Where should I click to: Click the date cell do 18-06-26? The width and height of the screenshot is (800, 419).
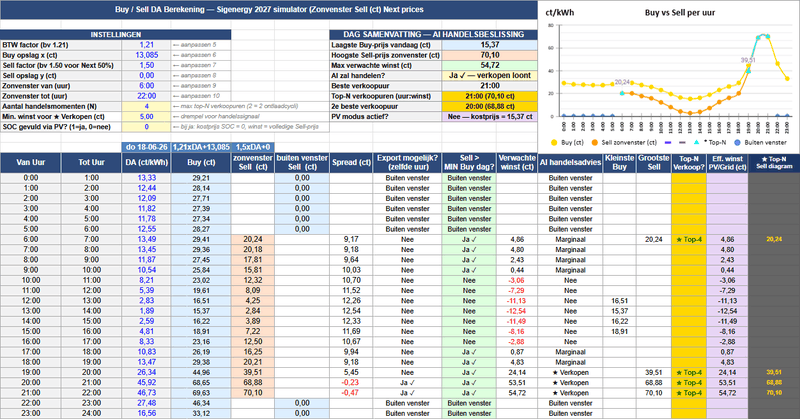click(146, 147)
